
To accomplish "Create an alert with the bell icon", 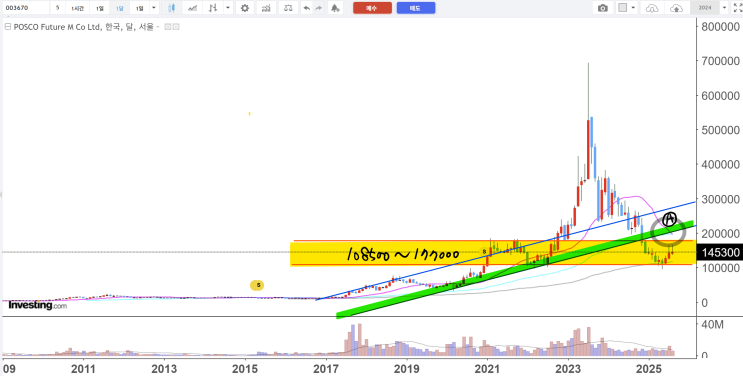I will [x=335, y=8].
